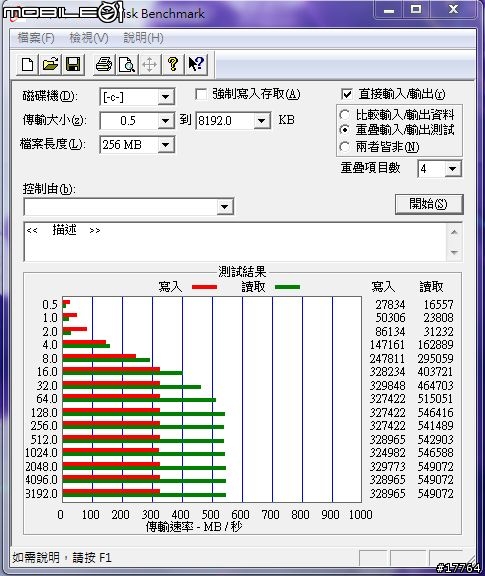Select the 兩者皆非(N) radio option
Screen dimensions: 485x576
pos(345,147)
